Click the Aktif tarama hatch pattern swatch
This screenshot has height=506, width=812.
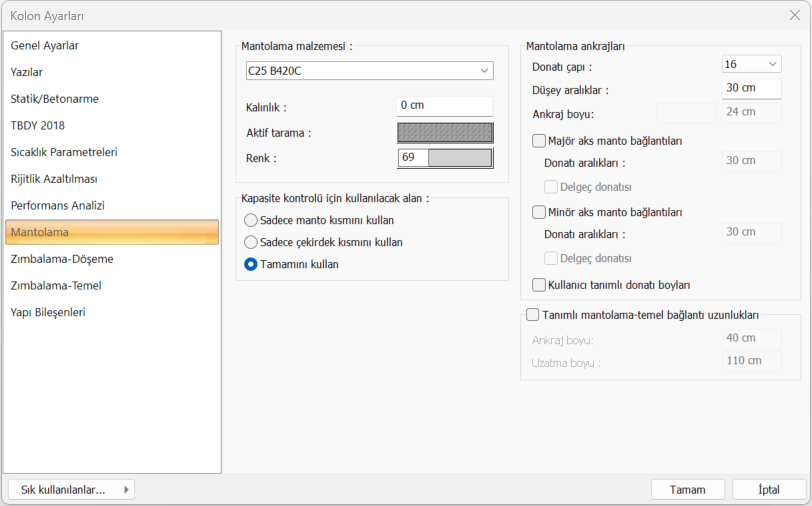pyautogui.click(x=445, y=132)
